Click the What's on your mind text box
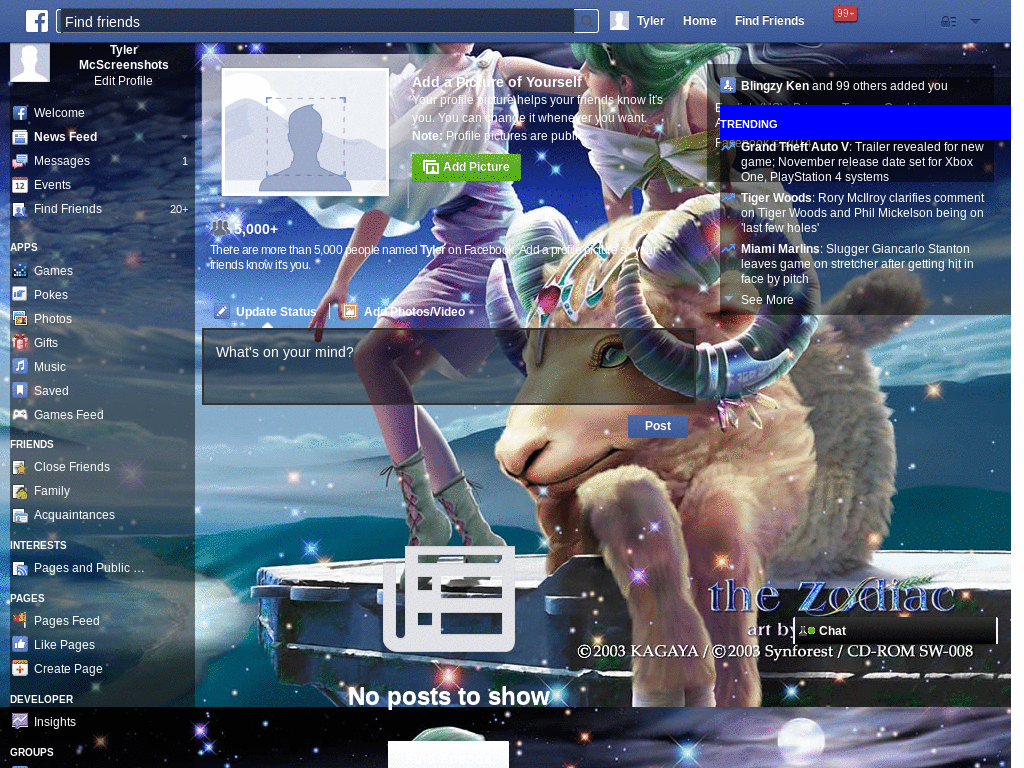 [448, 366]
